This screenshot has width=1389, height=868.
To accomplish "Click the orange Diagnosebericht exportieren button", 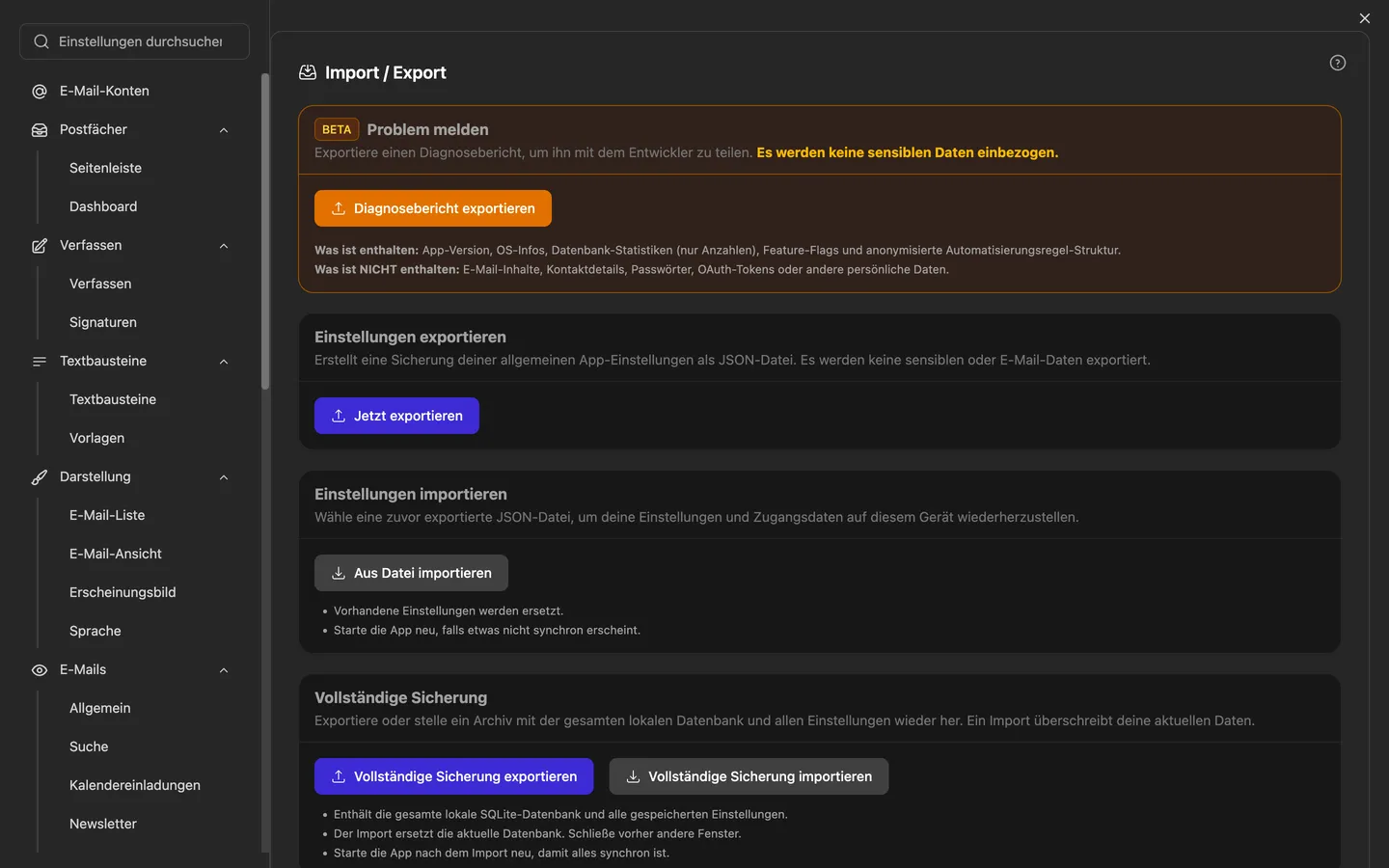I will [433, 208].
